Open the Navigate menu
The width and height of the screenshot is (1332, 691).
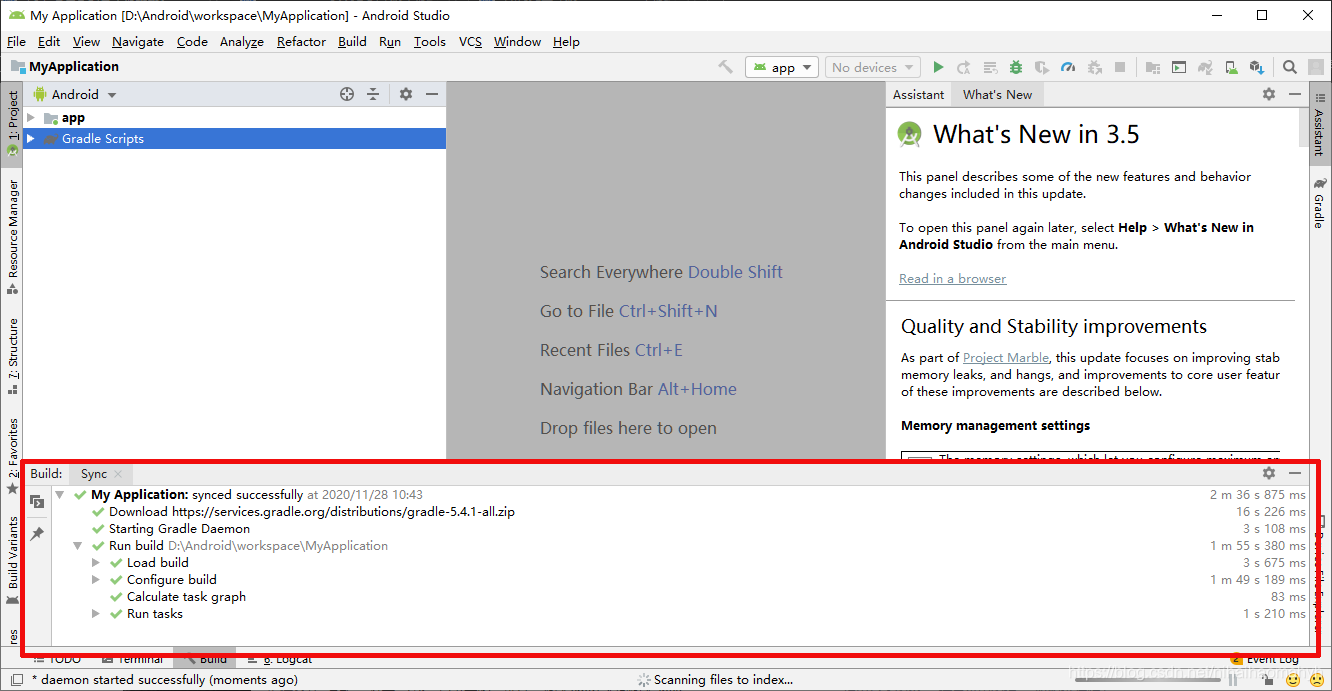click(138, 41)
